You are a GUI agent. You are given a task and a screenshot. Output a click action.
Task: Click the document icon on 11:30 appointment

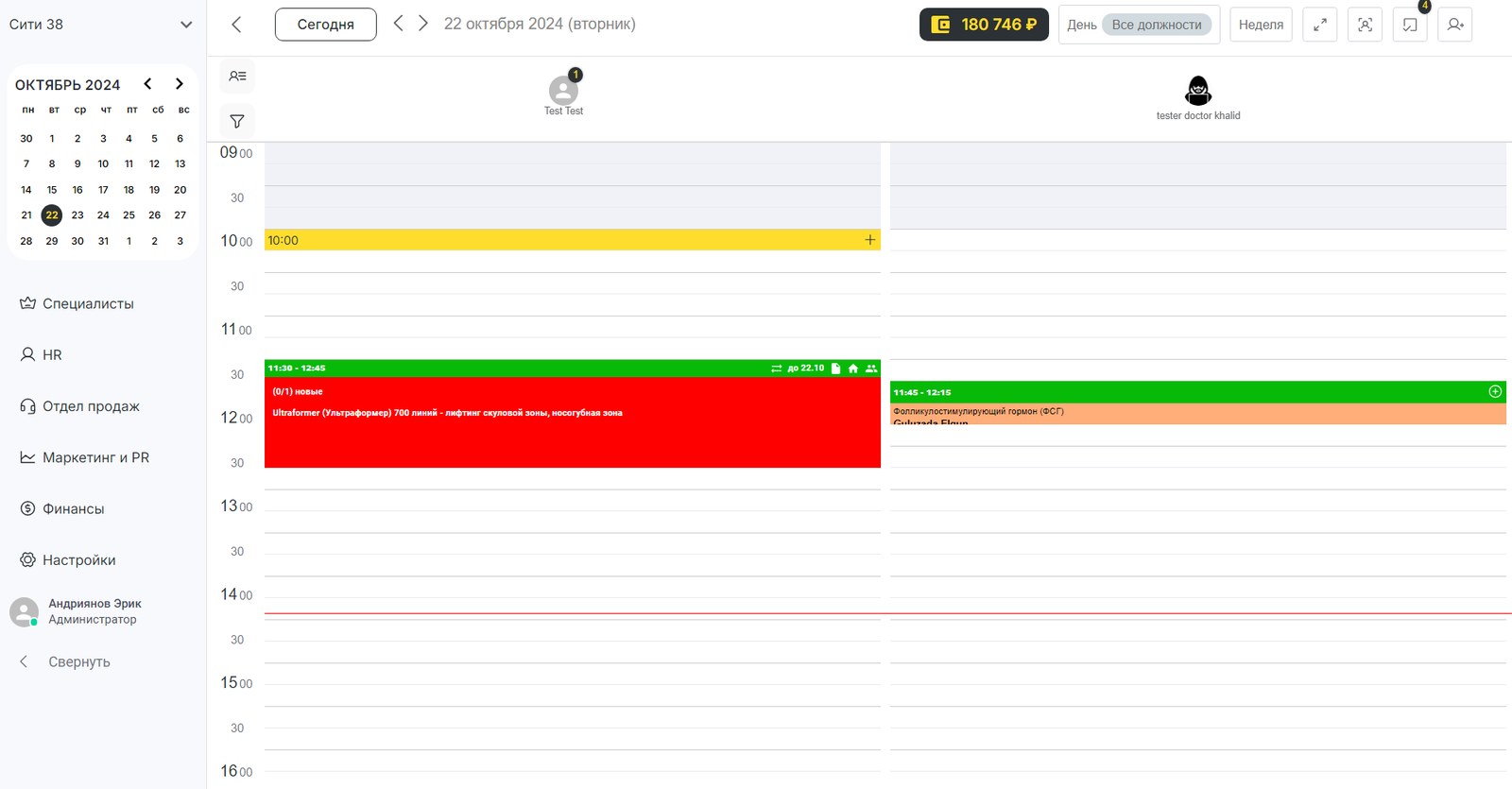pyautogui.click(x=835, y=369)
